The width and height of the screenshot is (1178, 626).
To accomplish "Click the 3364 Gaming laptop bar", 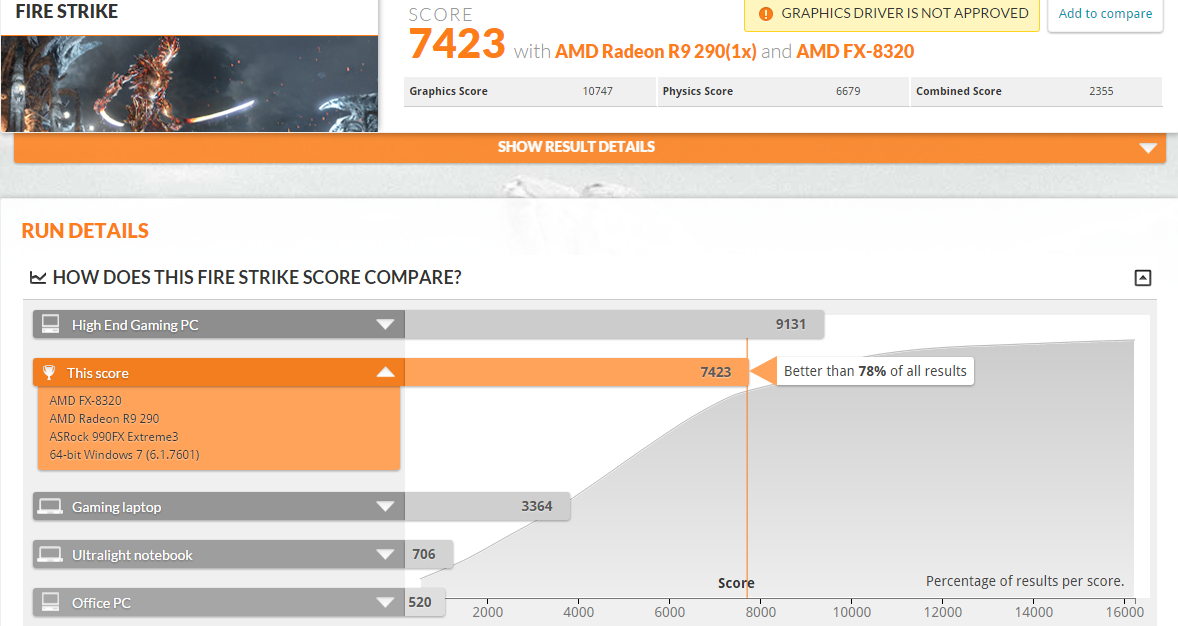I will point(487,507).
